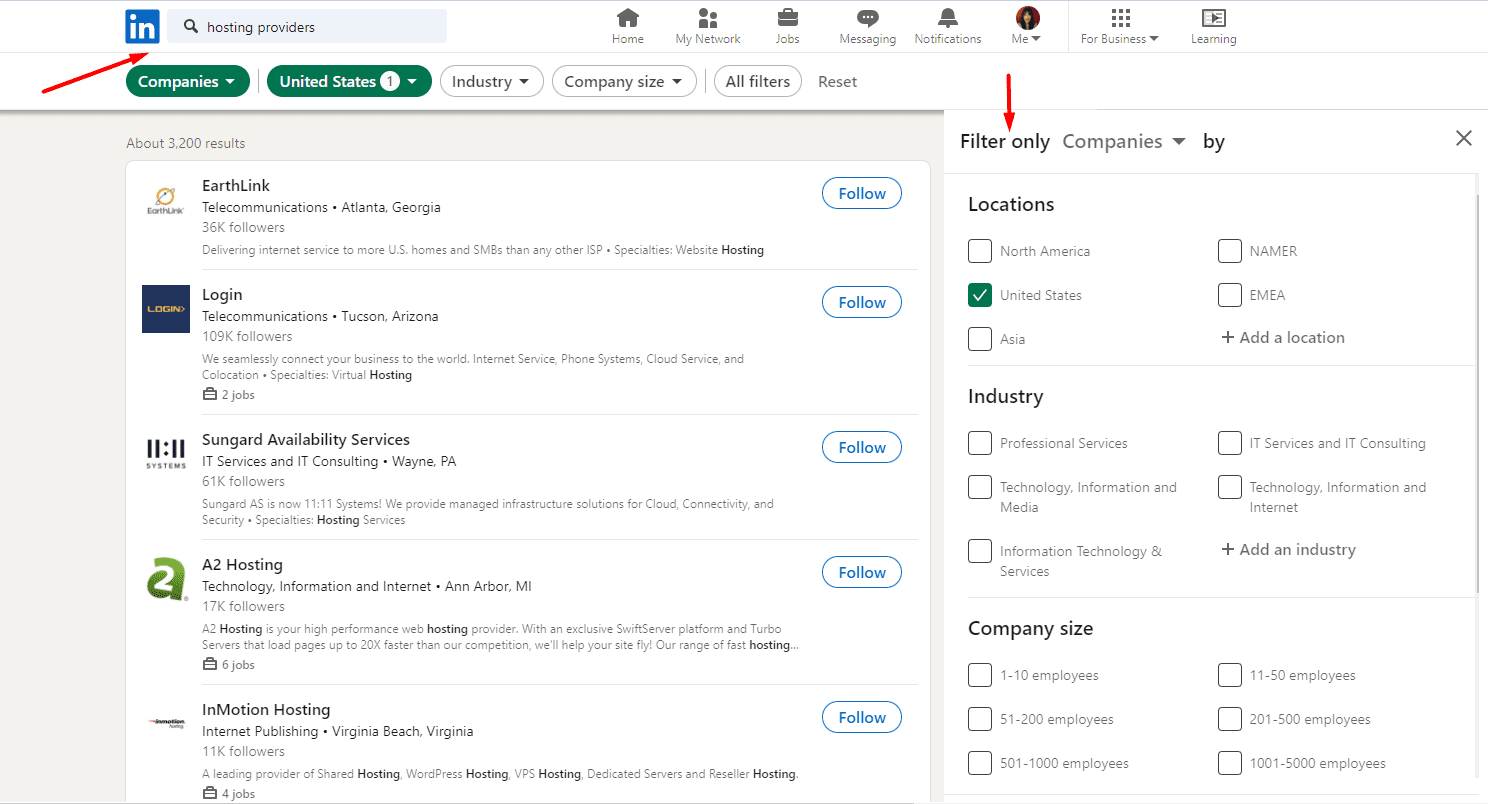The image size is (1488, 804).
Task: Open InMotion Hosting logo
Action: click(x=166, y=722)
